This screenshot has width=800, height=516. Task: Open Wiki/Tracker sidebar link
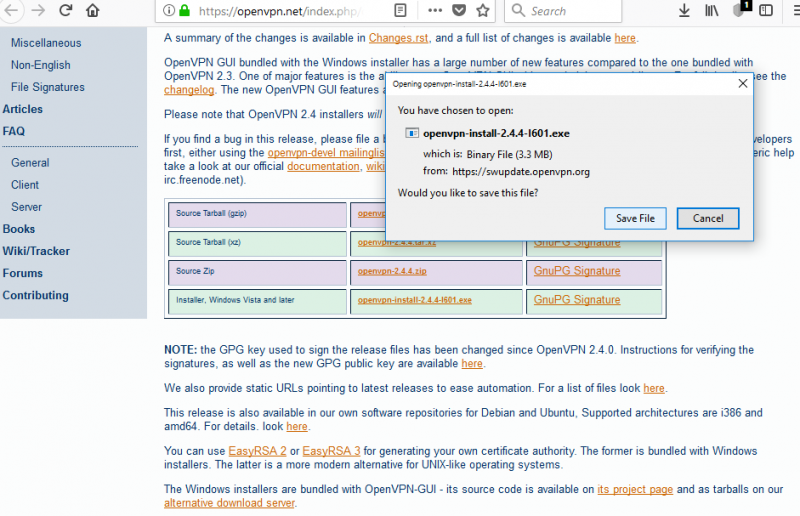coord(36,251)
